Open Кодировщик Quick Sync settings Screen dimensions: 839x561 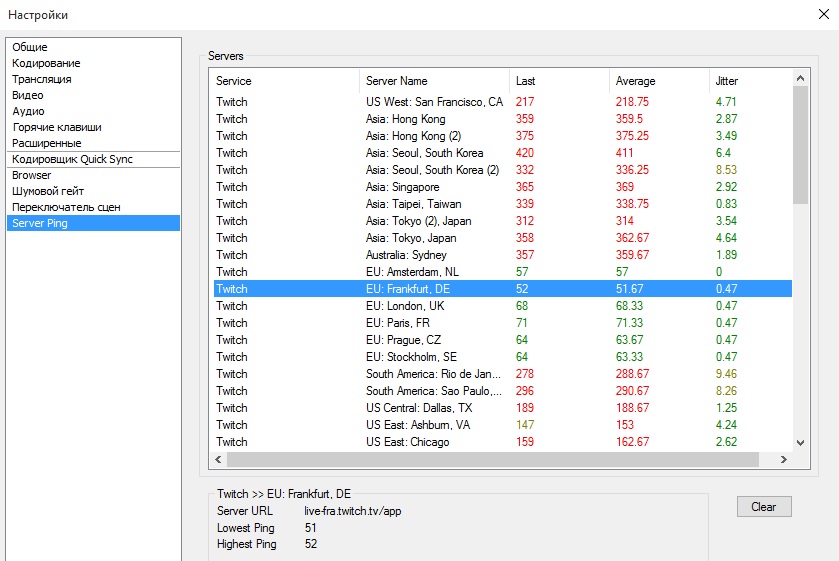pos(72,159)
